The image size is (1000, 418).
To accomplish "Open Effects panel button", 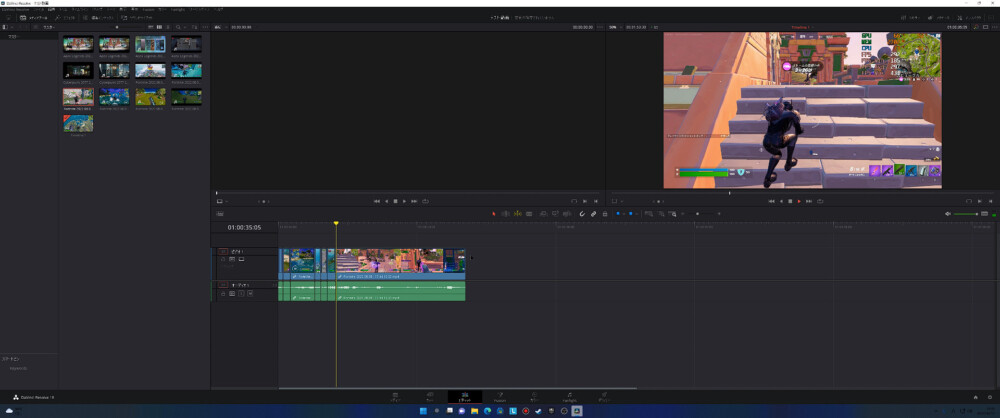I will click(65, 18).
